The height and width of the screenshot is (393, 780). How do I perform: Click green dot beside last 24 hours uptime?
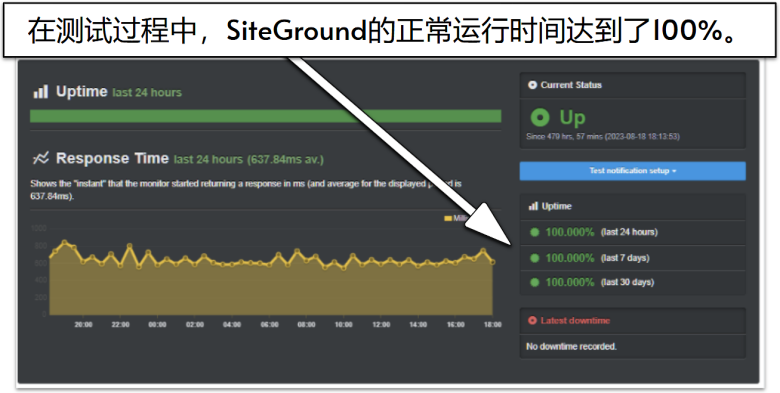pyautogui.click(x=534, y=232)
